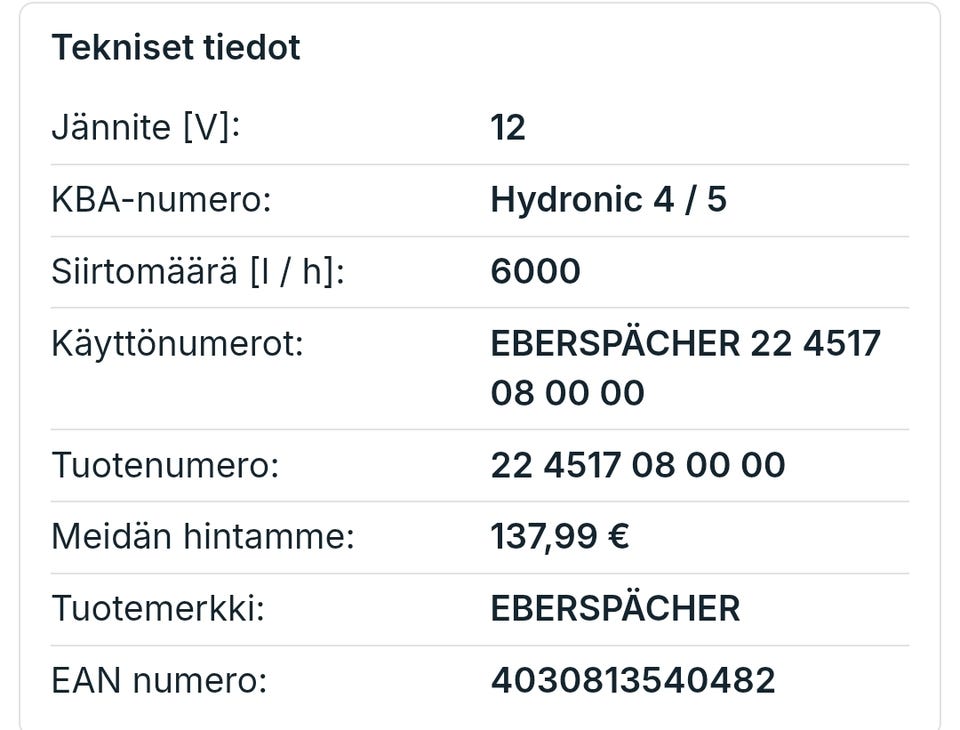Select product number 22 4517 08 00 00
960x730 pixels.
pos(638,465)
